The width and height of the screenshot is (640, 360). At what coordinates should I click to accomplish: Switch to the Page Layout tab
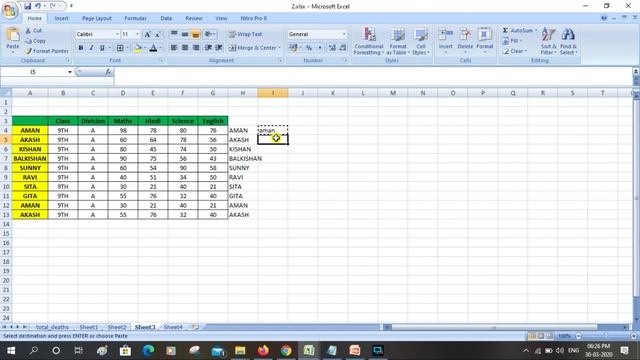pos(97,18)
